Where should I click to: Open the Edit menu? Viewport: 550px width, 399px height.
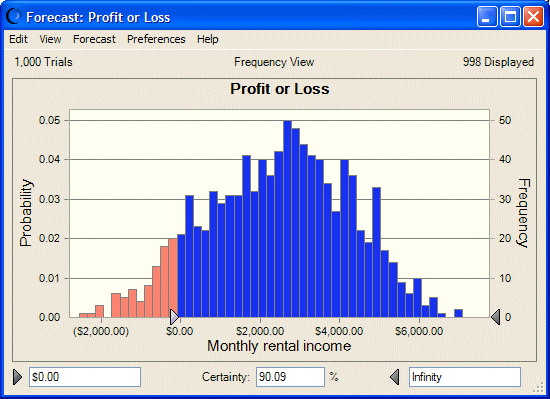(x=18, y=39)
